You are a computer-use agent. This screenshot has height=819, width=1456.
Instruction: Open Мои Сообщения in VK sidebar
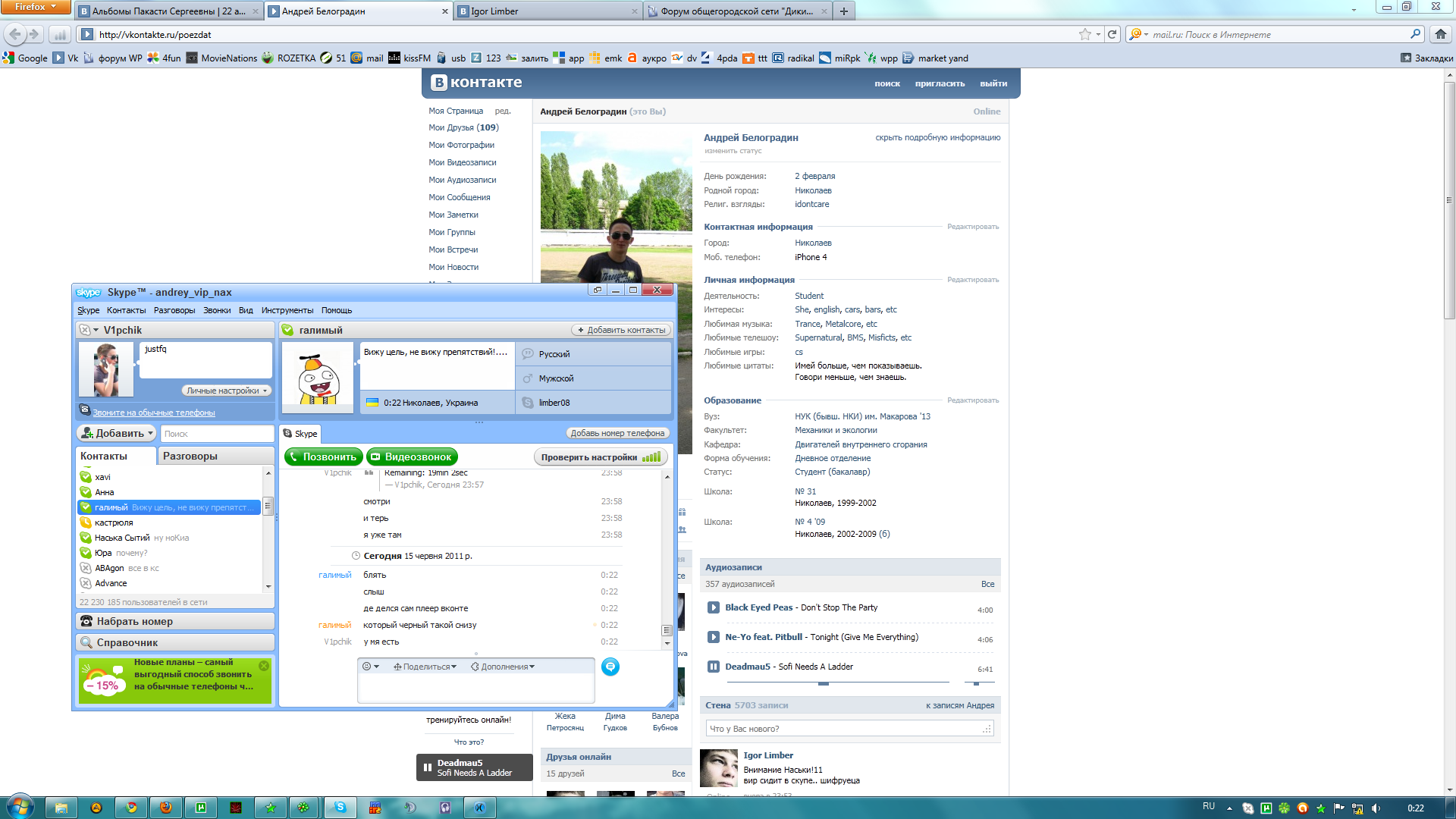click(460, 197)
